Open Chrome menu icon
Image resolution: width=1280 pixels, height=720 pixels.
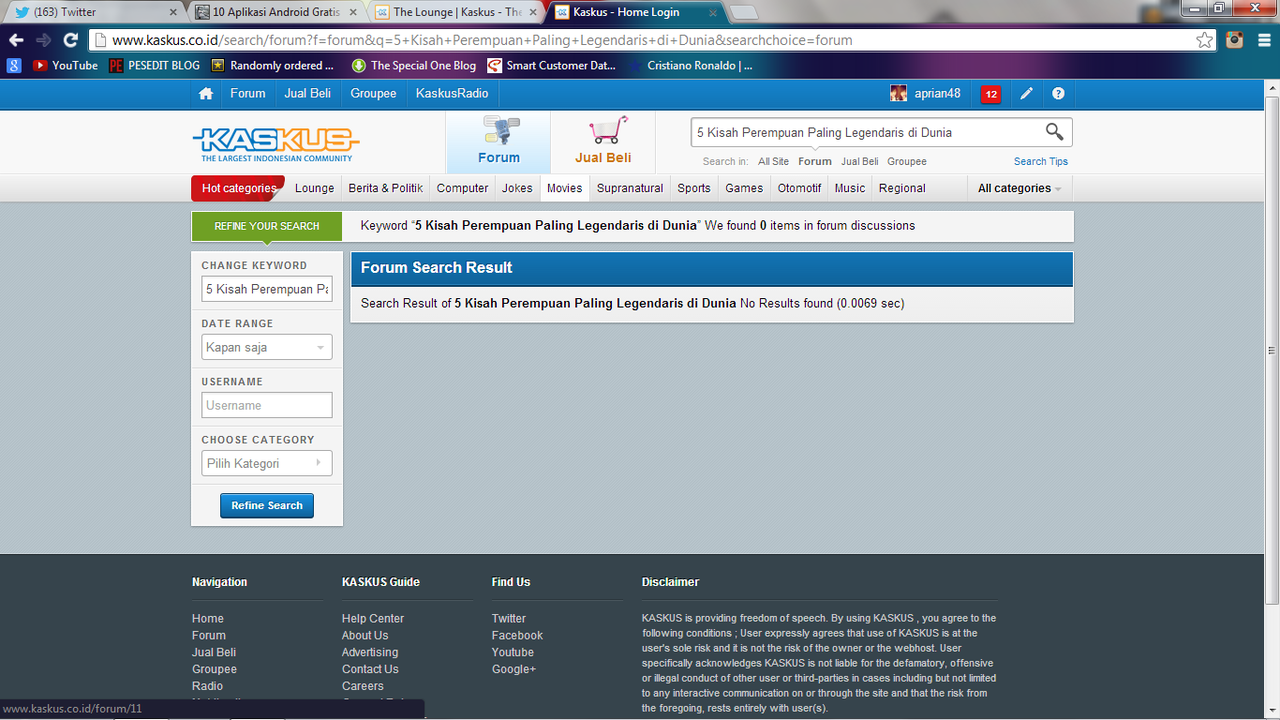pos(1262,40)
